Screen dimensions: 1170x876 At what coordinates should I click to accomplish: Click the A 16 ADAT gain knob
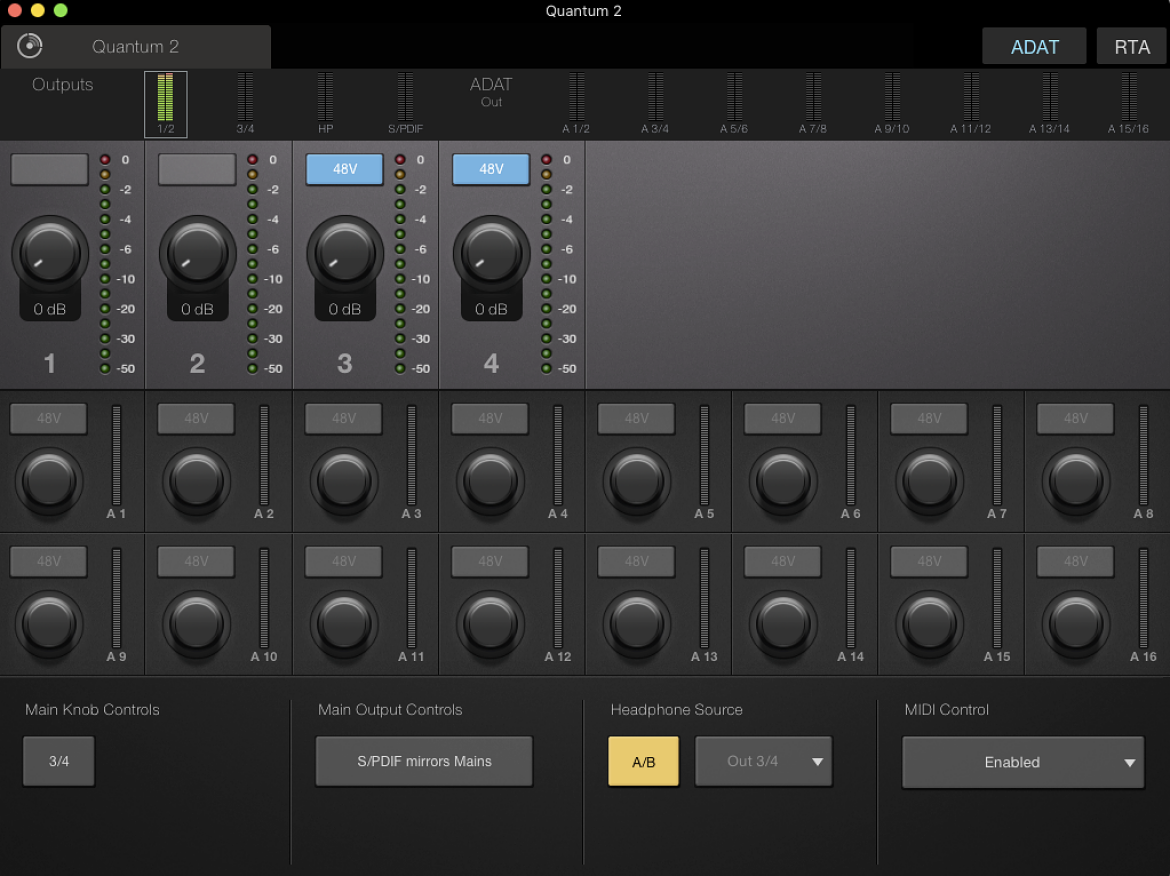pyautogui.click(x=1076, y=624)
